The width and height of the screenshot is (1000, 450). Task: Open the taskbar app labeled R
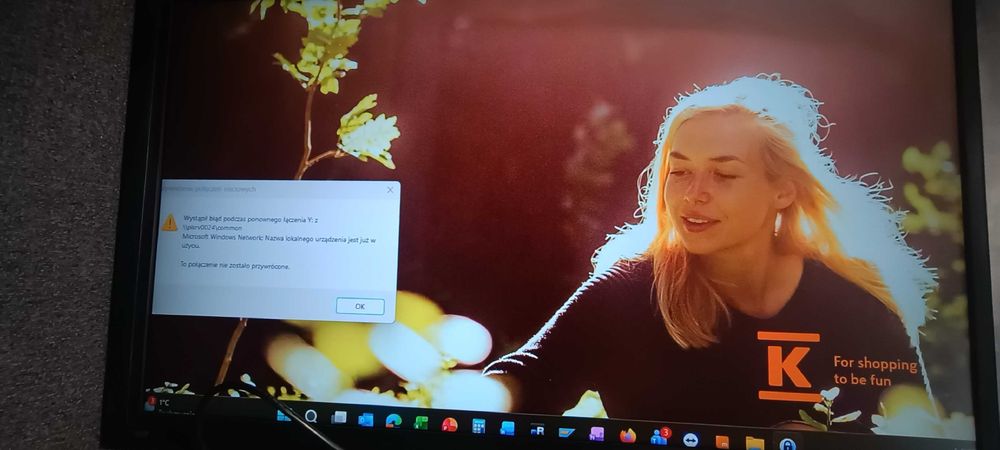click(537, 430)
